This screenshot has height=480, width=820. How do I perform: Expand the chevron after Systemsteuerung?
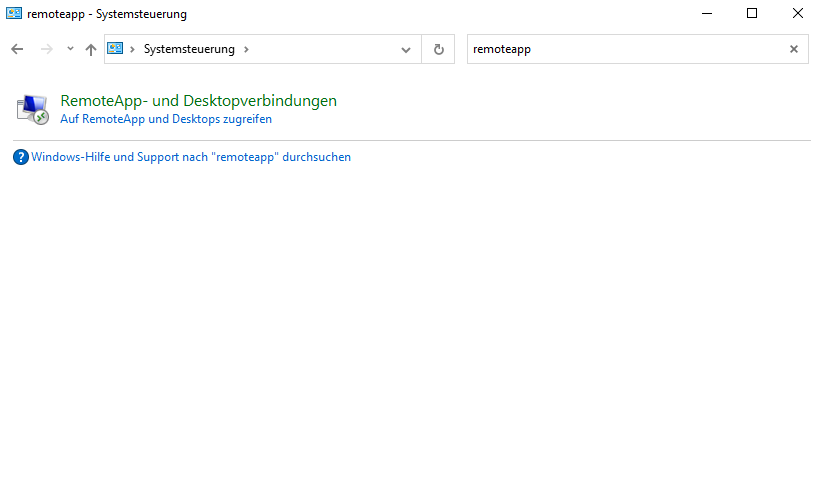coord(246,49)
